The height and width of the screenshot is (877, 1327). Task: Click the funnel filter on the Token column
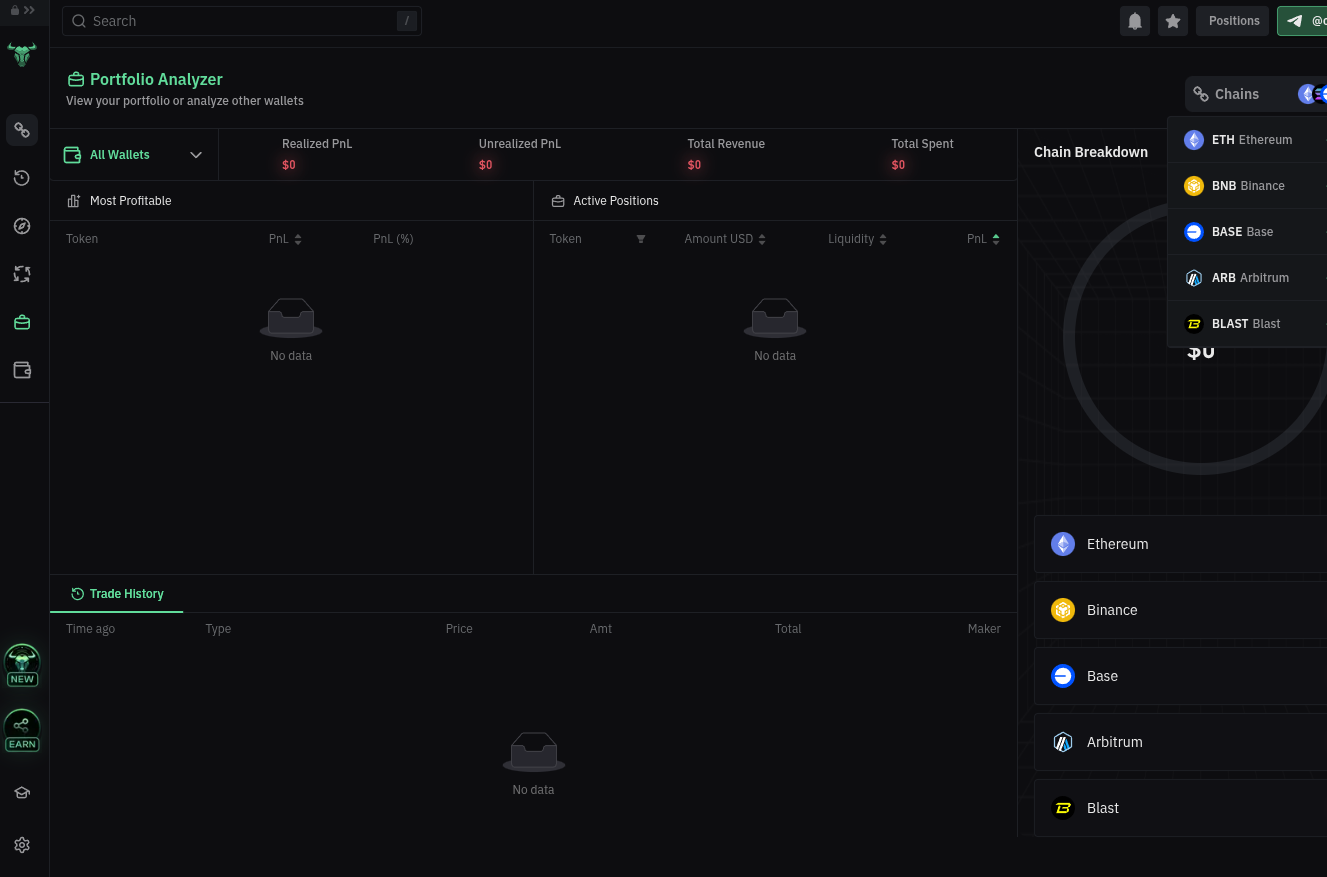640,239
